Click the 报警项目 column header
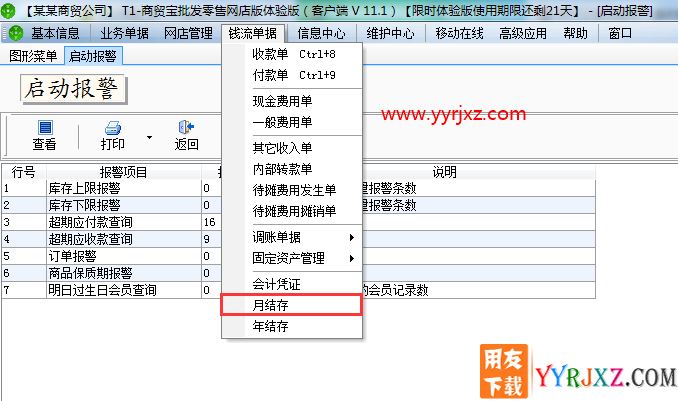Image resolution: width=678 pixels, height=401 pixels. click(124, 172)
